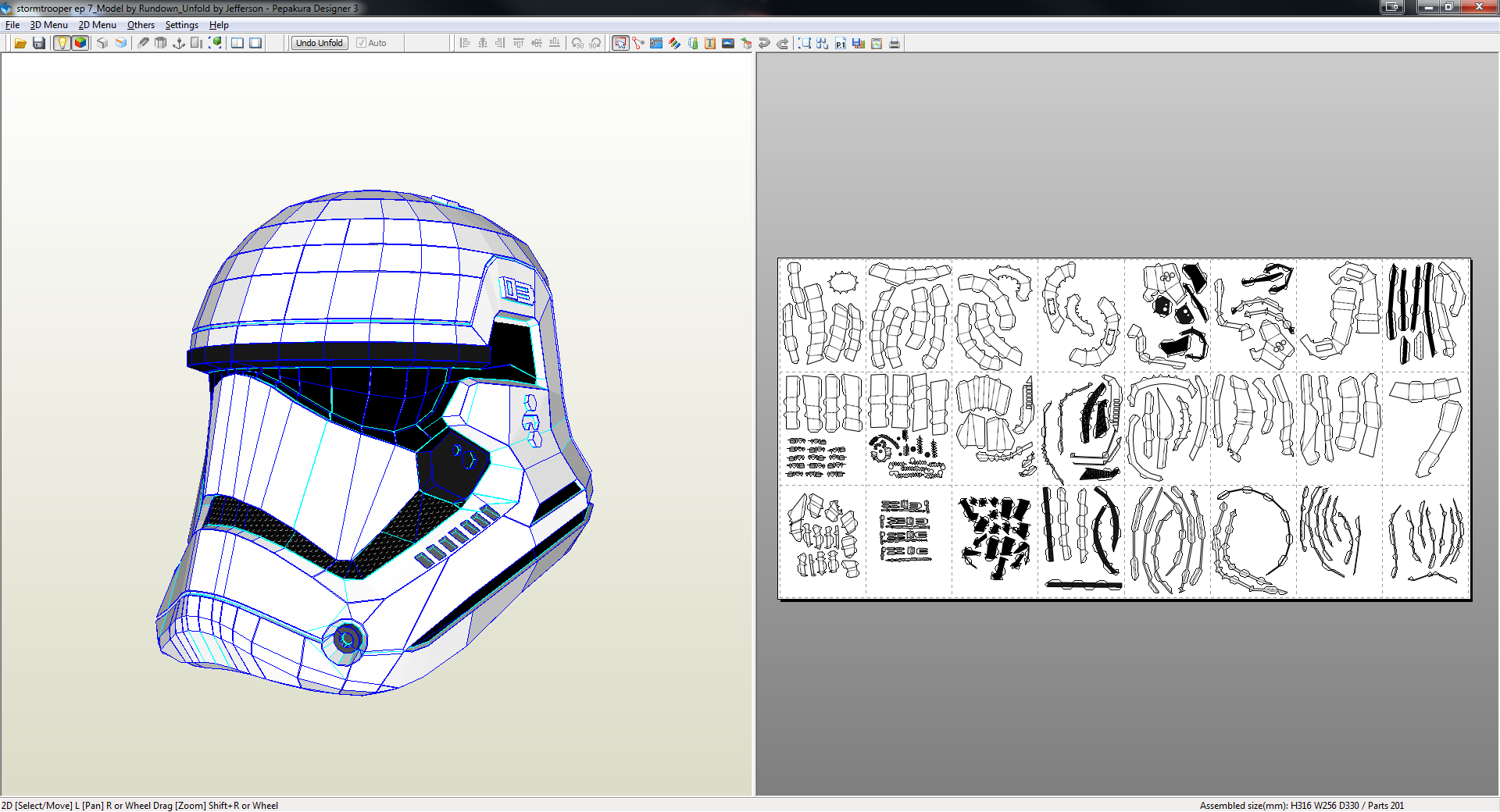Expand the Others menu dropdown

click(x=141, y=25)
